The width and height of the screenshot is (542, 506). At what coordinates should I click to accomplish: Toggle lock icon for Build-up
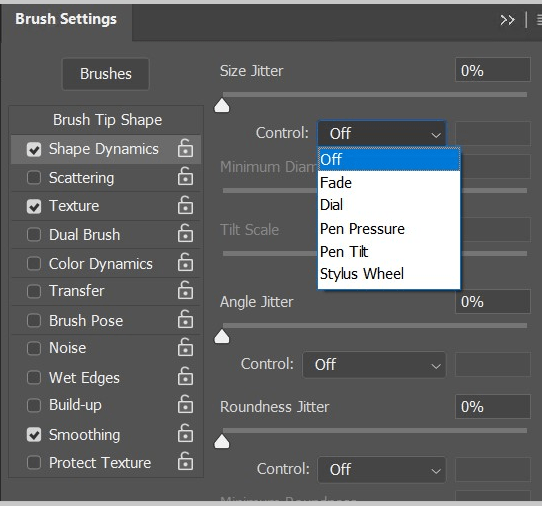(x=185, y=405)
